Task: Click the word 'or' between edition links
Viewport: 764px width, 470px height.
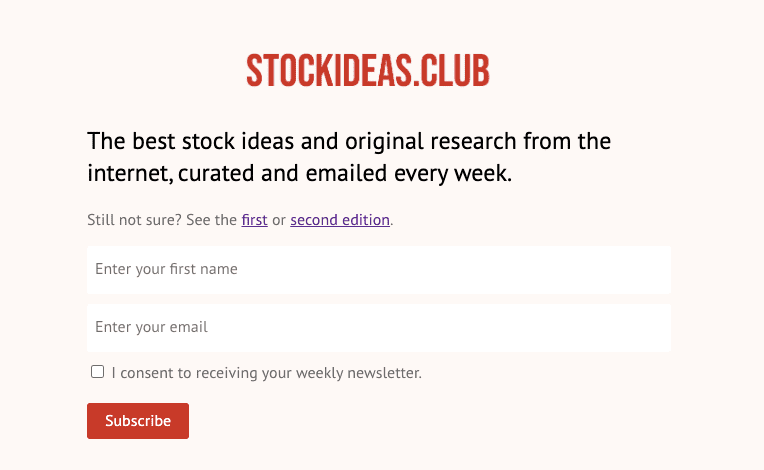Action: [x=279, y=220]
